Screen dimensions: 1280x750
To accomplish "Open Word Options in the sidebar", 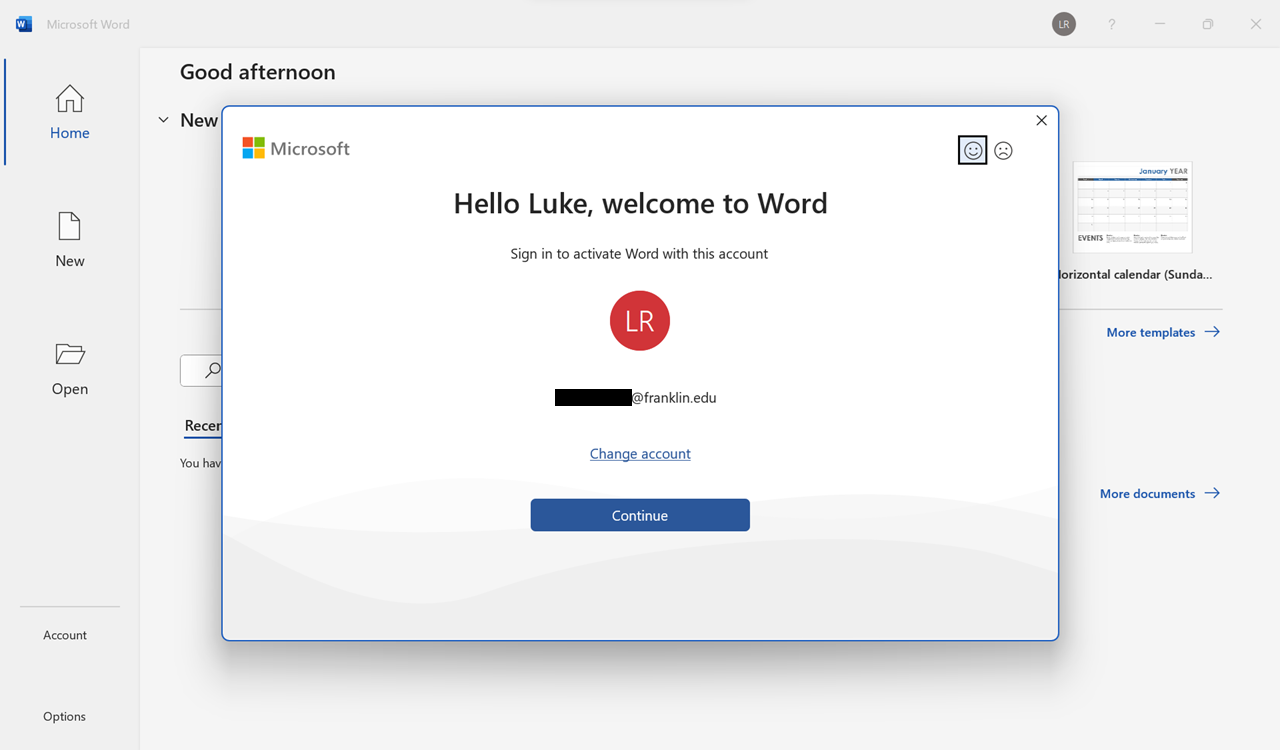I will coord(65,716).
